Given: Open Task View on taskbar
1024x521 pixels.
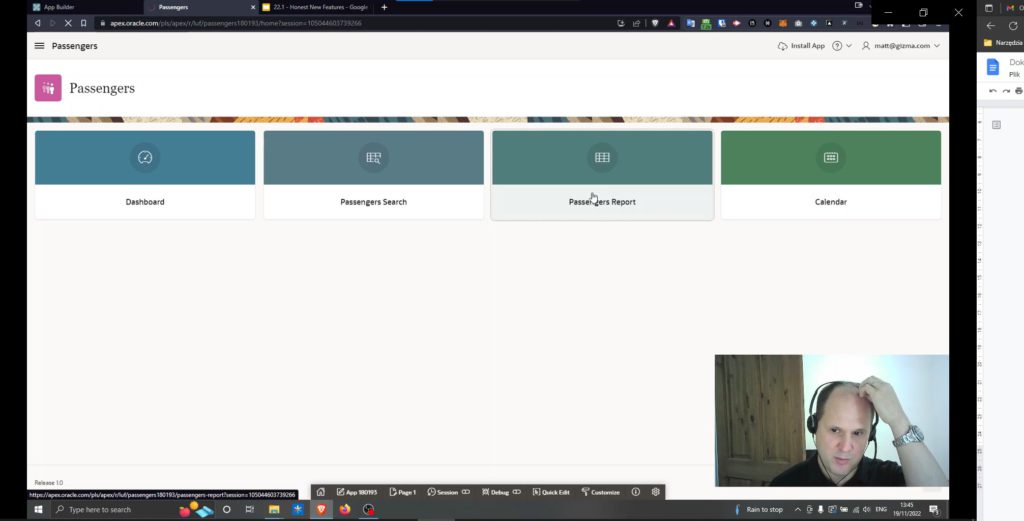Looking at the screenshot, I should 249,509.
